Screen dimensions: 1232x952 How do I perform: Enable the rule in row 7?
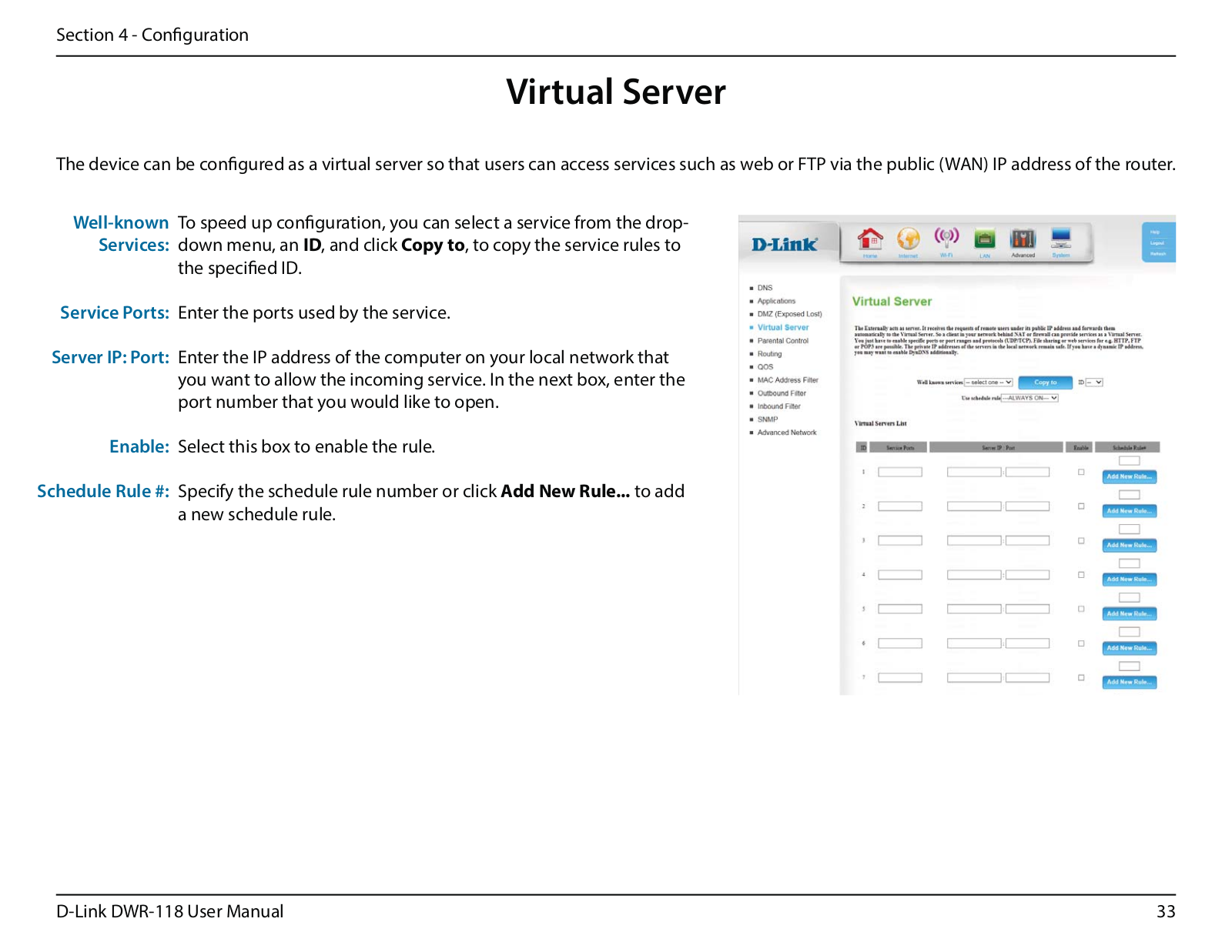pyautogui.click(x=1081, y=678)
